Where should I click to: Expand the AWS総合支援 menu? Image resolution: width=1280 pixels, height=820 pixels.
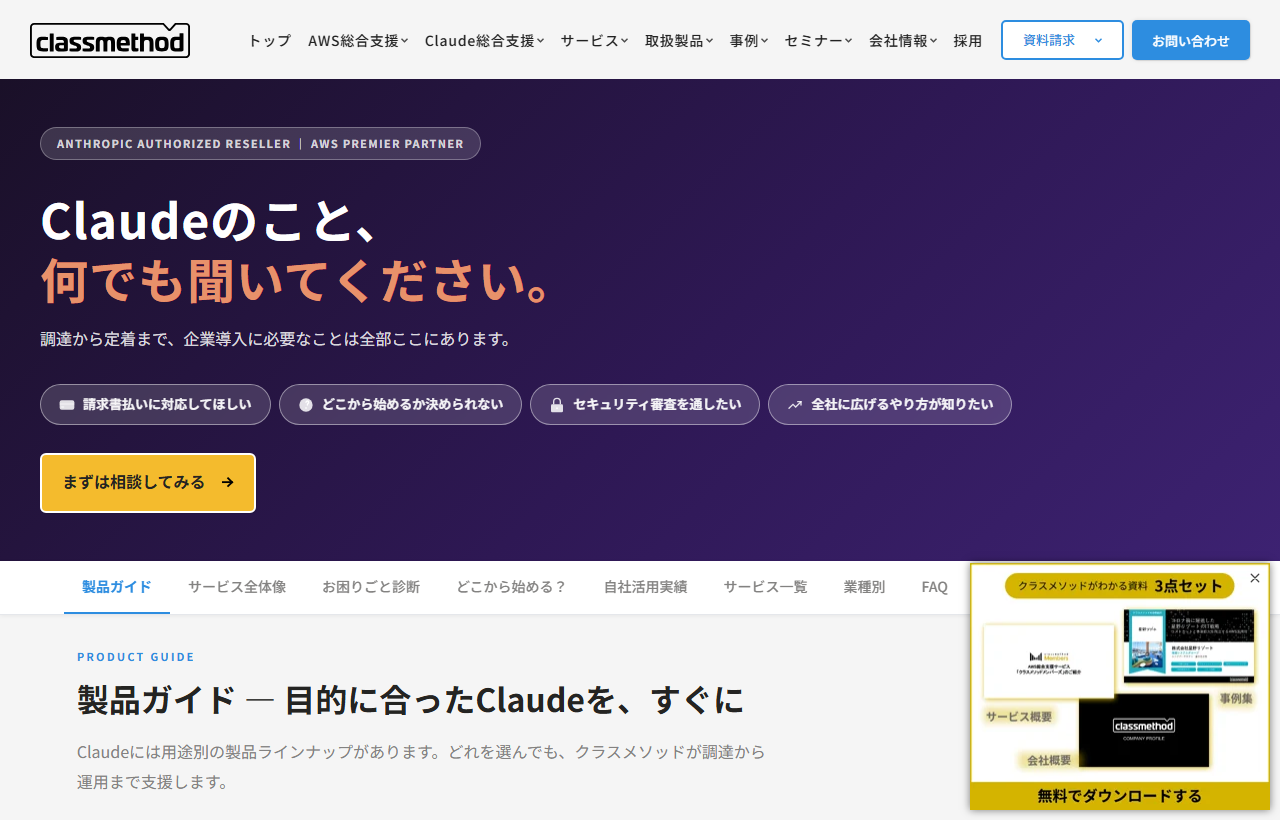coord(358,41)
